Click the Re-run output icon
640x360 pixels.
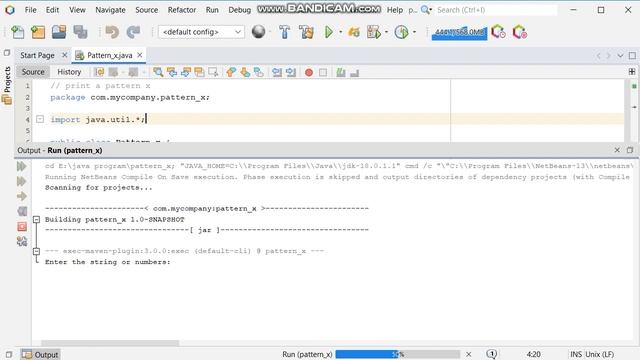point(22,166)
